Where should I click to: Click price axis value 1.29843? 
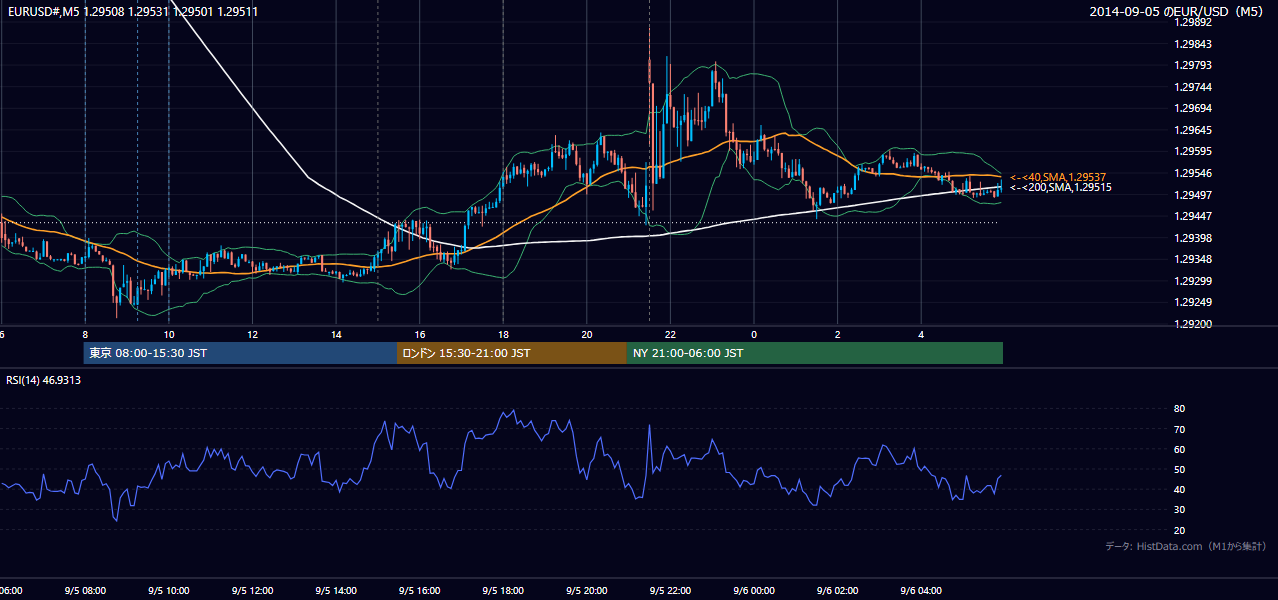click(1192, 44)
